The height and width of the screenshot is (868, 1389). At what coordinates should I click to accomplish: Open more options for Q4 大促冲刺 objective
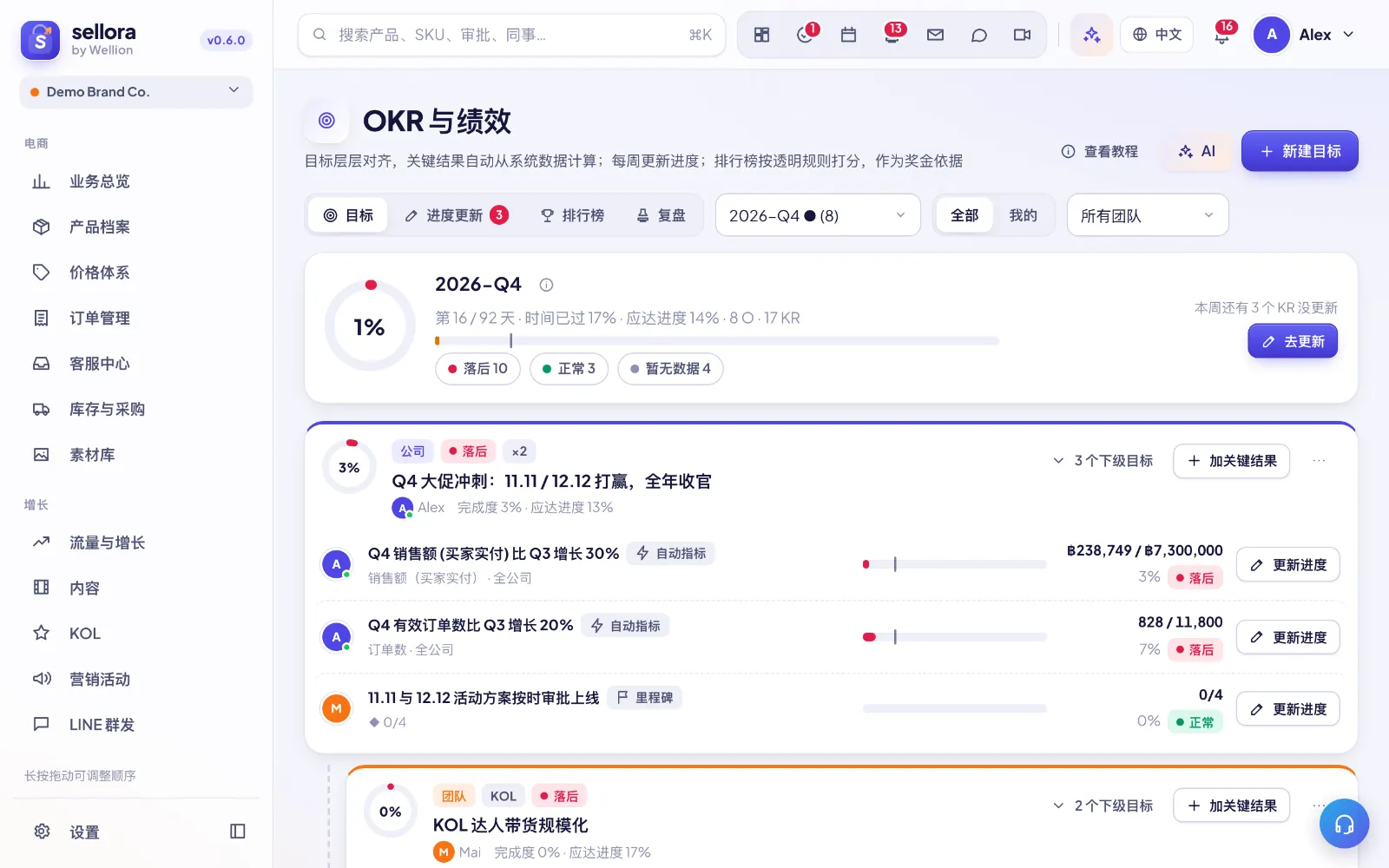pos(1320,461)
